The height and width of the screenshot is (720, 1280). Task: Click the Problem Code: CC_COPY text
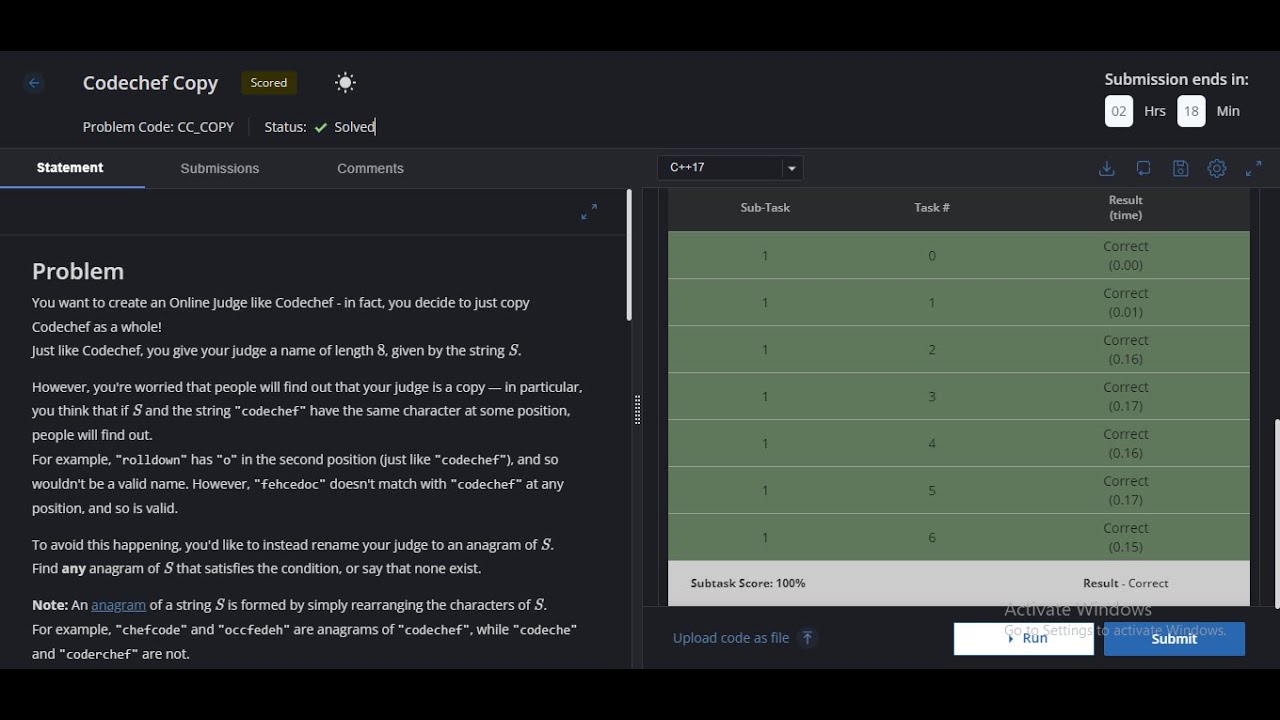tap(158, 127)
